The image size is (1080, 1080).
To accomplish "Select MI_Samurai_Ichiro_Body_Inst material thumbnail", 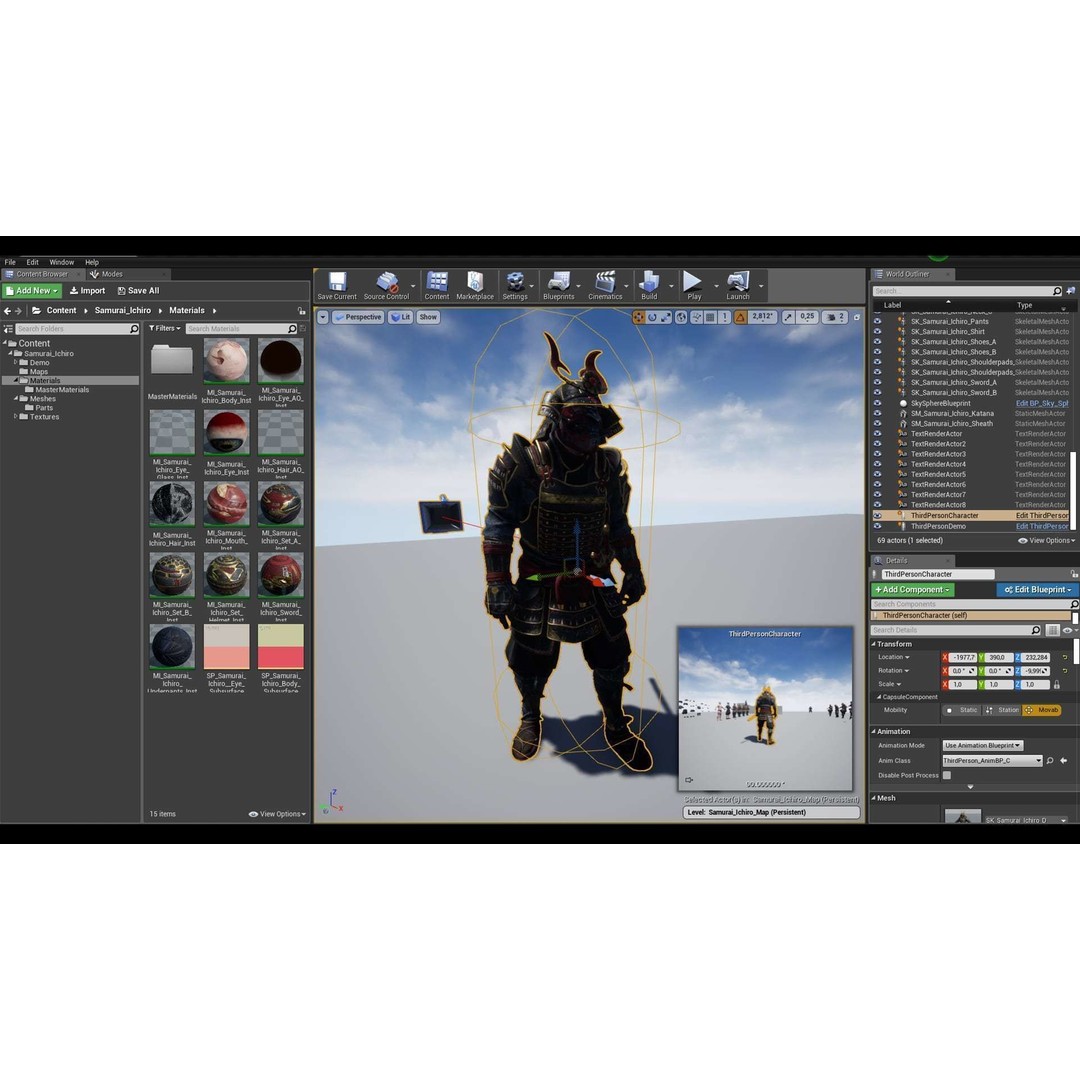I will click(226, 361).
